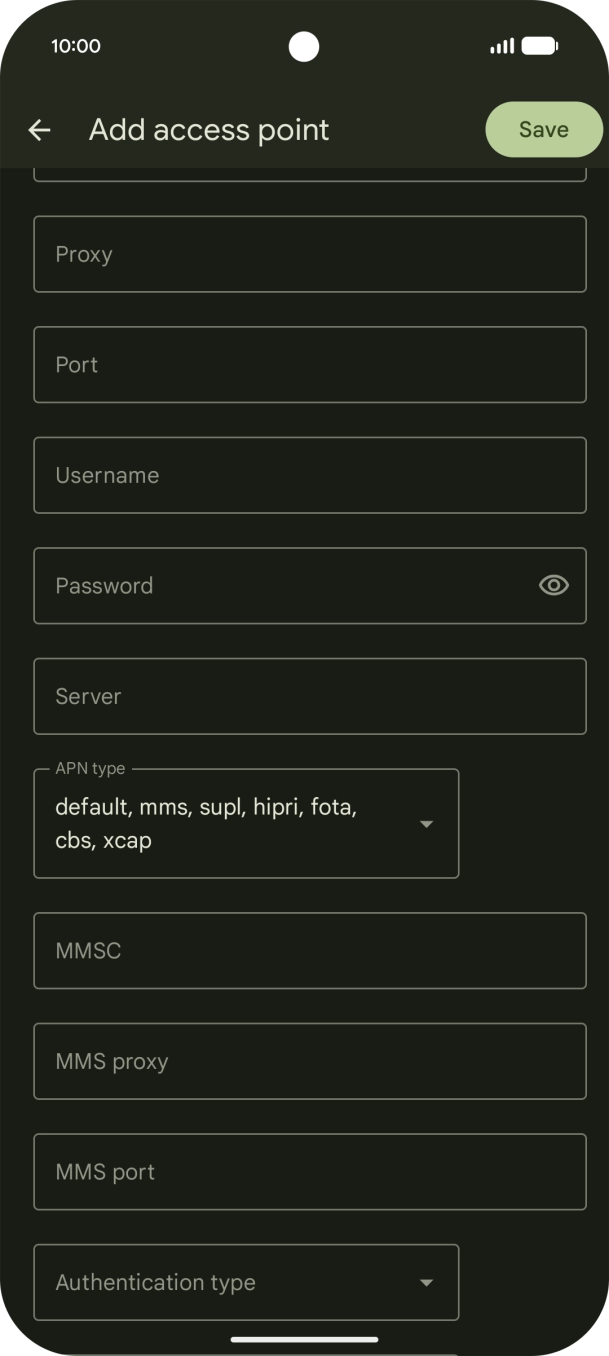This screenshot has width=609, height=1356.
Task: Click the Add access point title
Action: (x=208, y=129)
